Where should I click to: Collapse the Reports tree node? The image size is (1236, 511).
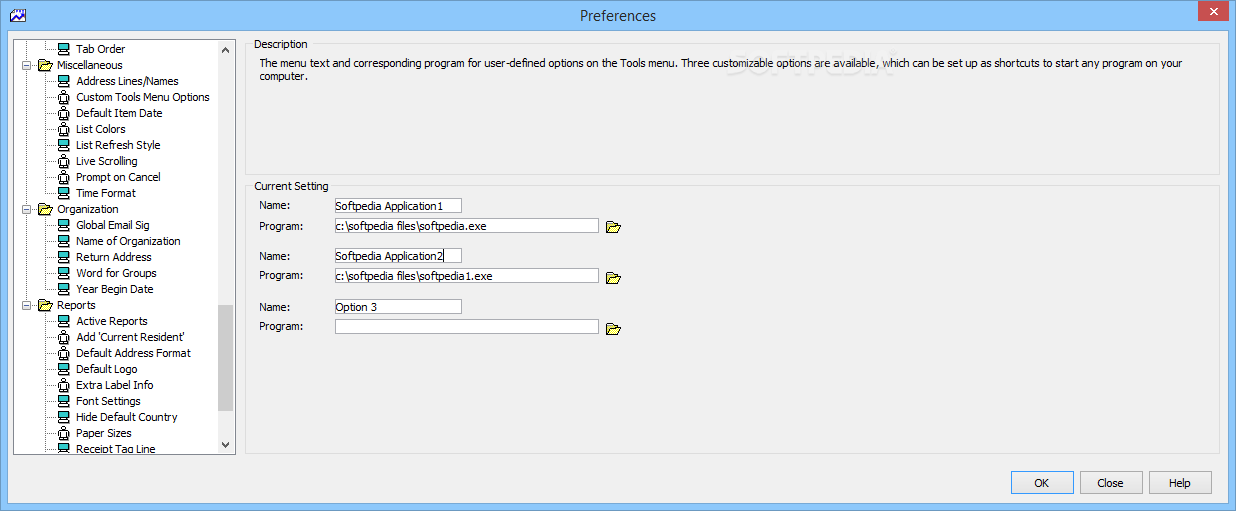coord(27,305)
